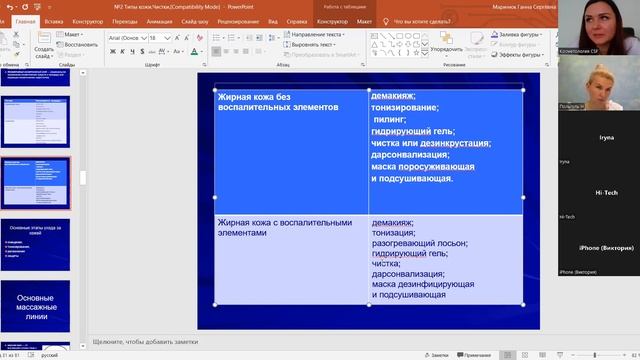Screen dimensions: 640x360
Task: Open the font name combo box
Action: click(127, 38)
